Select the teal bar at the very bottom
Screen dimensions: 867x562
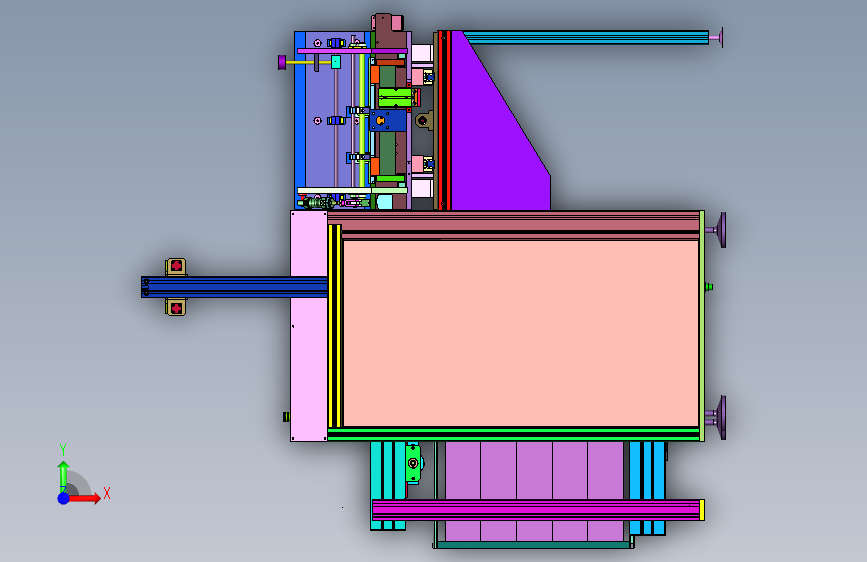(533, 545)
